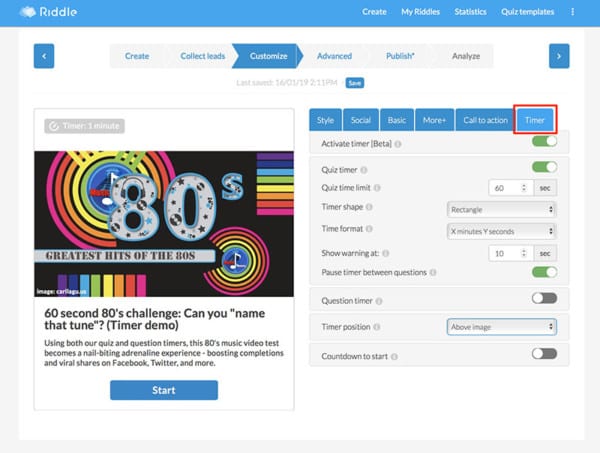
Task: Click the 80s quiz cover image
Action: pyautogui.click(x=164, y=224)
